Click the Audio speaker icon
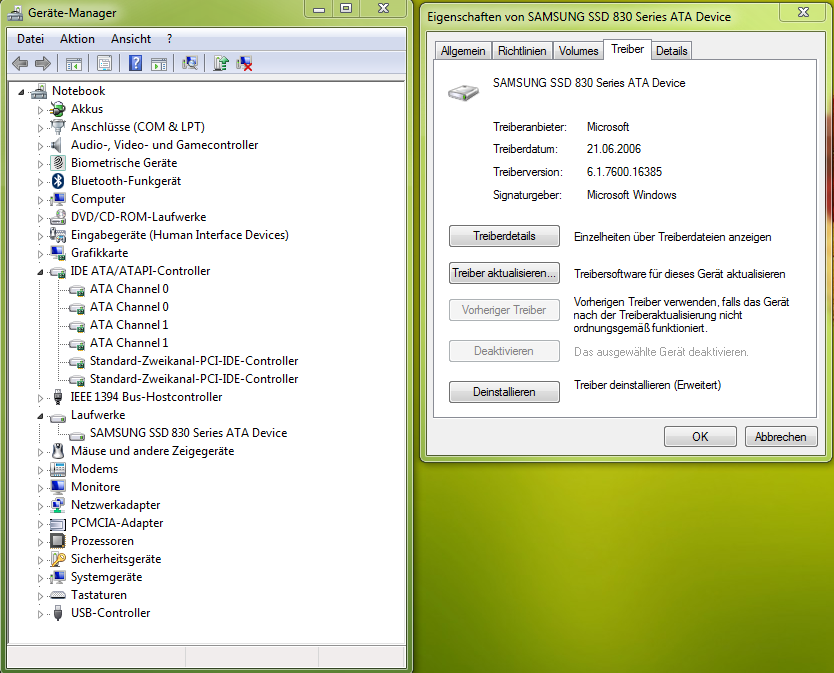834x673 pixels. point(56,145)
